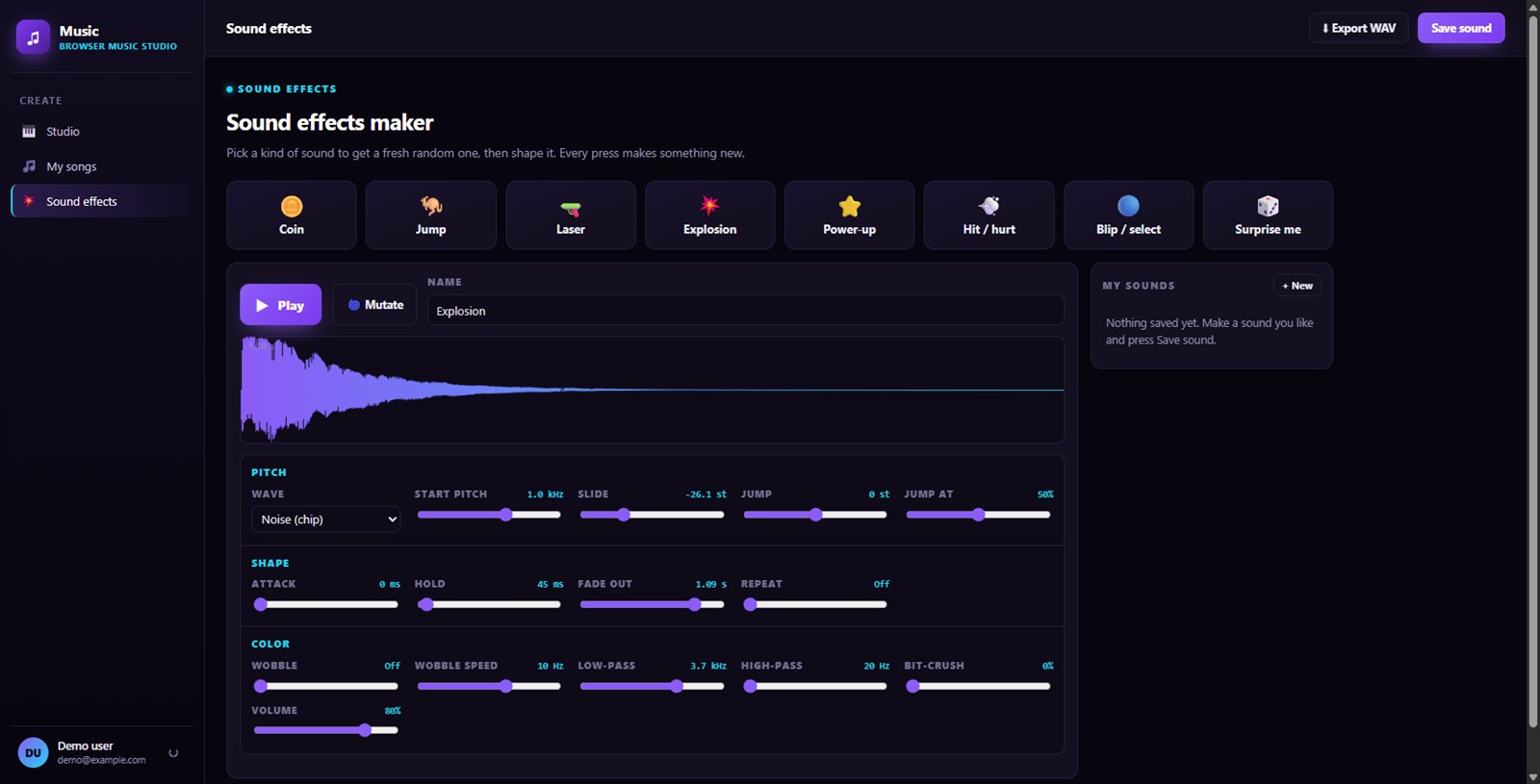Set the Hold slider
The image size is (1540, 784).
click(489, 604)
